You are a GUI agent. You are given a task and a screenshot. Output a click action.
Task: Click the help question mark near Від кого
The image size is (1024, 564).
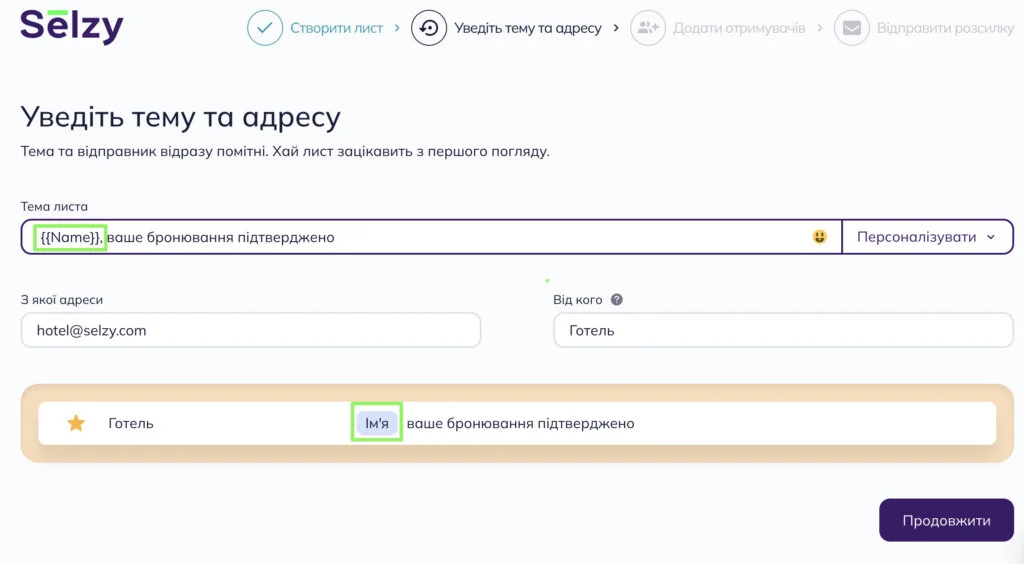click(x=616, y=300)
